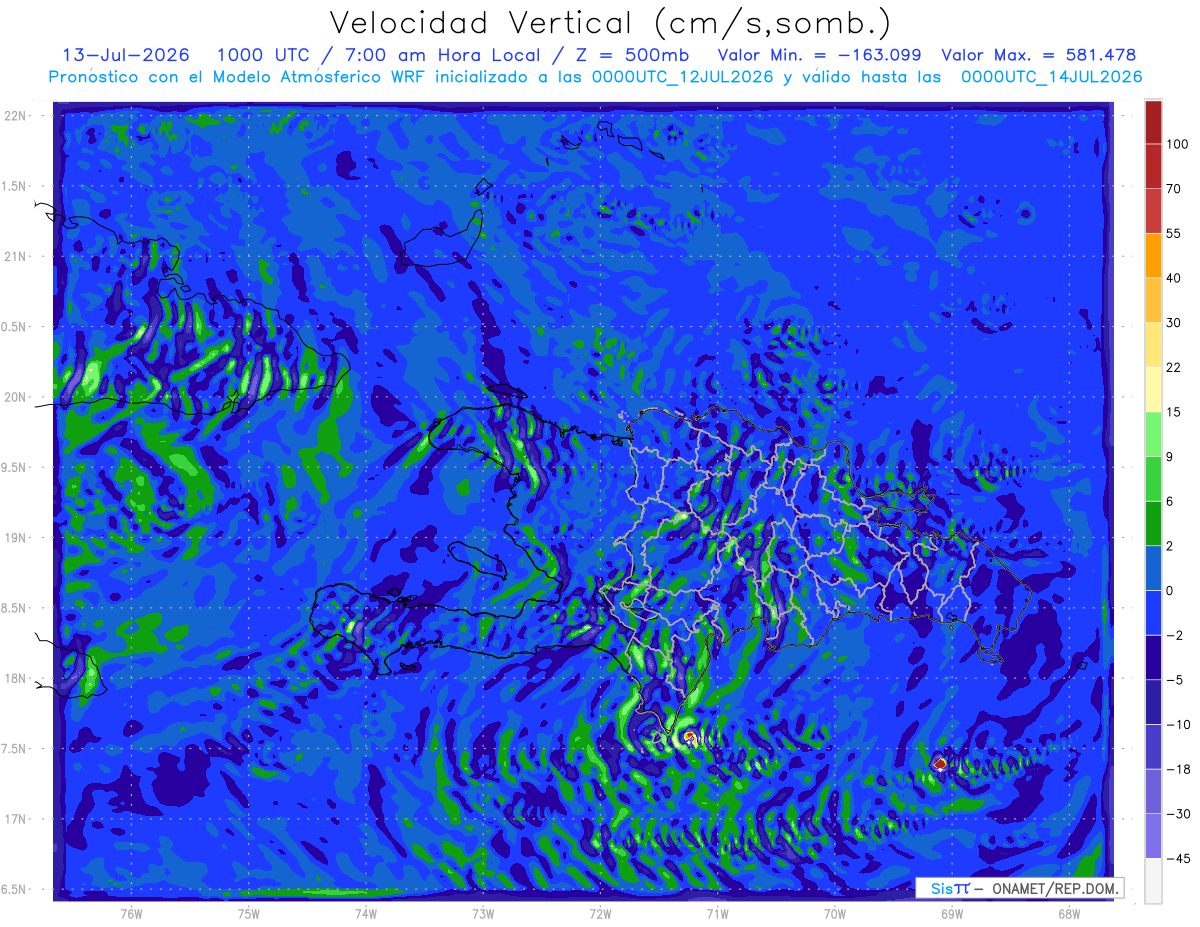
Task: Pick the blue swatch between -2 and 0
Action: tap(1153, 612)
